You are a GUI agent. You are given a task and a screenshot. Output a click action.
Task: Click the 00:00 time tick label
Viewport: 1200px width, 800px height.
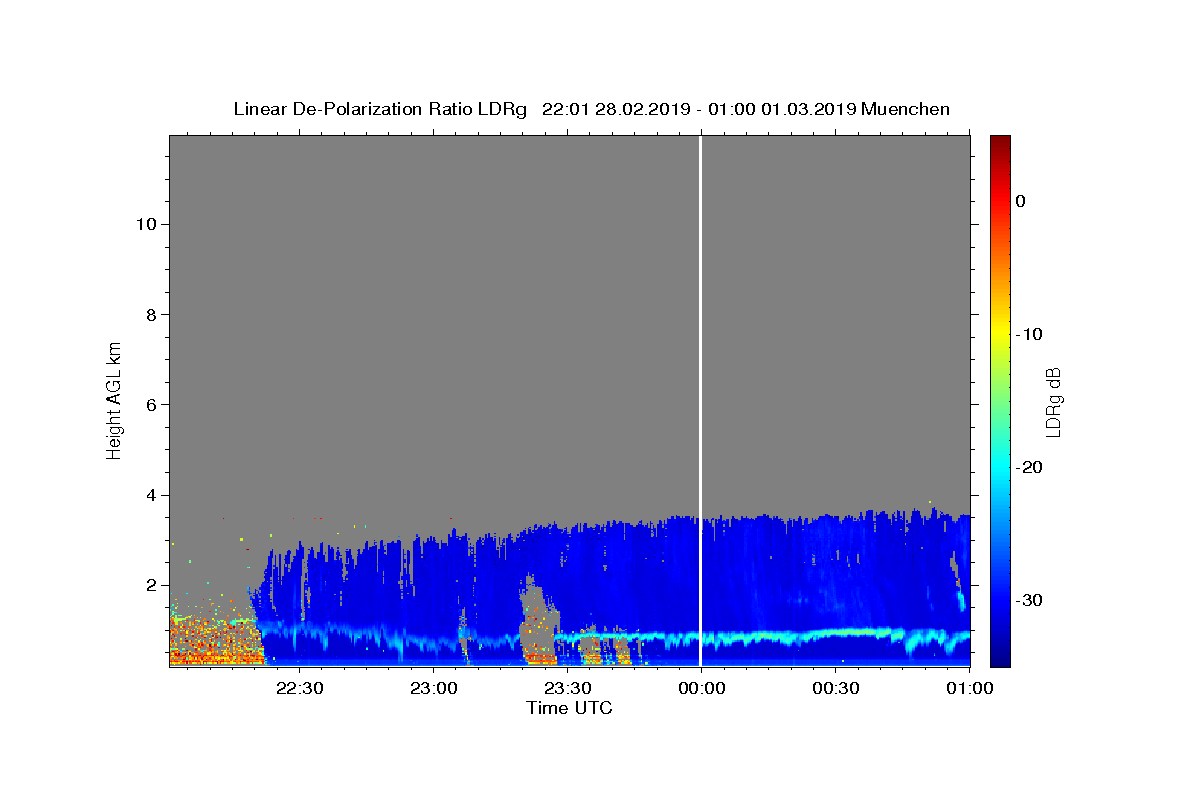[701, 688]
